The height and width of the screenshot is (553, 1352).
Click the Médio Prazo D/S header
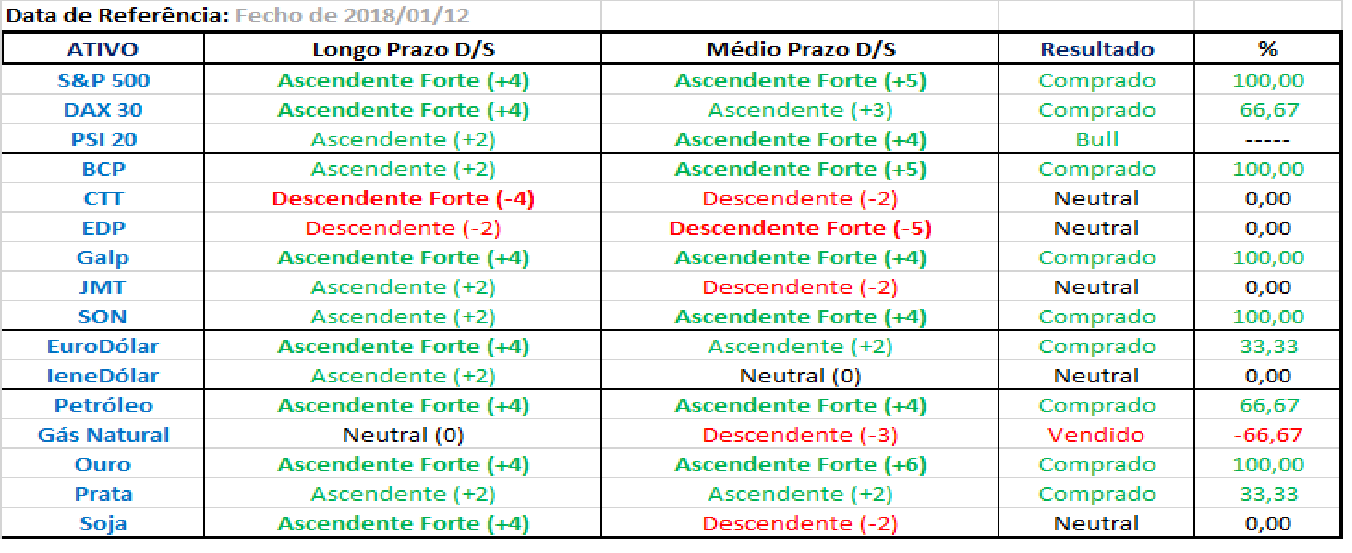click(x=800, y=49)
